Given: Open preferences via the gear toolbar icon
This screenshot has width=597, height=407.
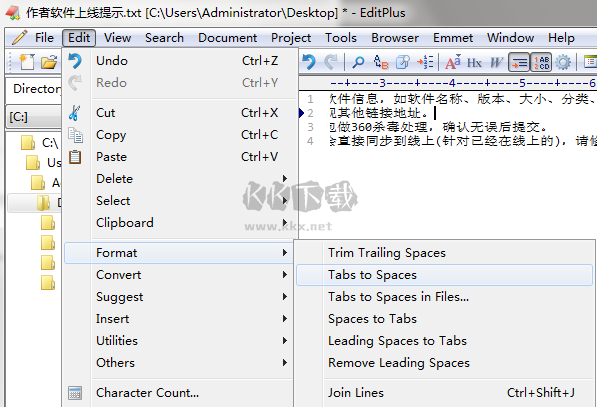Looking at the screenshot, I should pyautogui.click(x=563, y=62).
